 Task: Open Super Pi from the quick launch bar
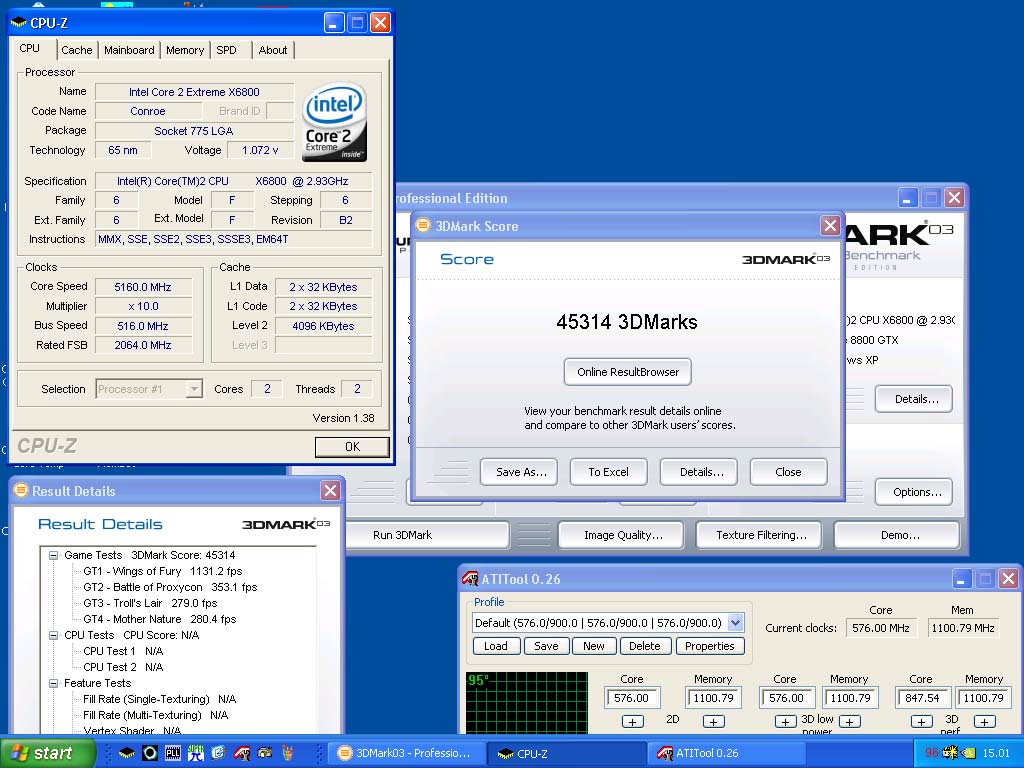[x=195, y=753]
